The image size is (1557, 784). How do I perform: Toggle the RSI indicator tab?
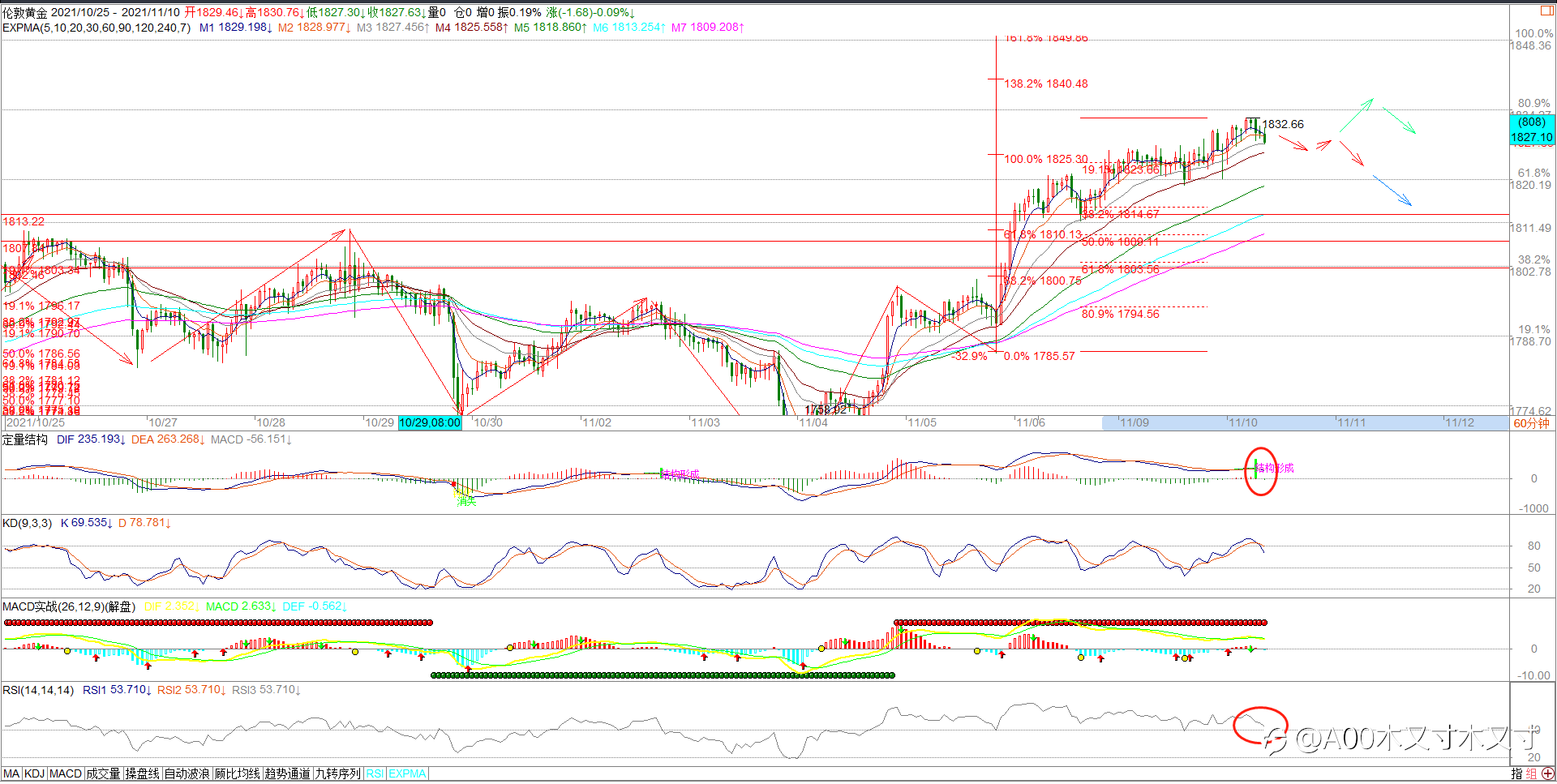(375, 774)
